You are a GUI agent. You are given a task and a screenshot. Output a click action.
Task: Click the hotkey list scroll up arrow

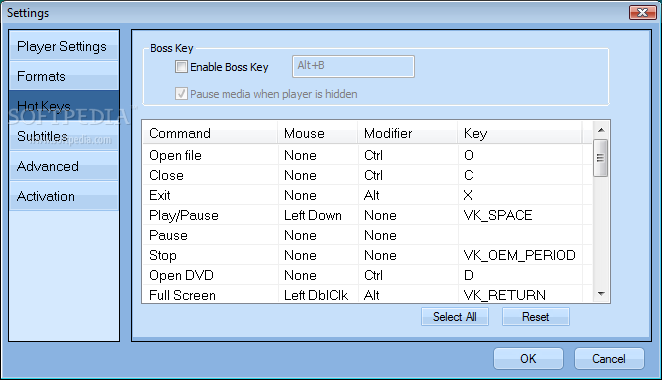[601, 130]
